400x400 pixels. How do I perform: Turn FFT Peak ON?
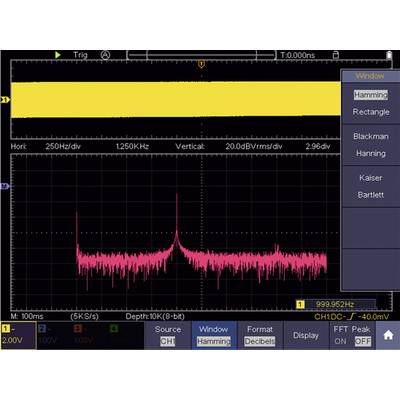(x=340, y=341)
